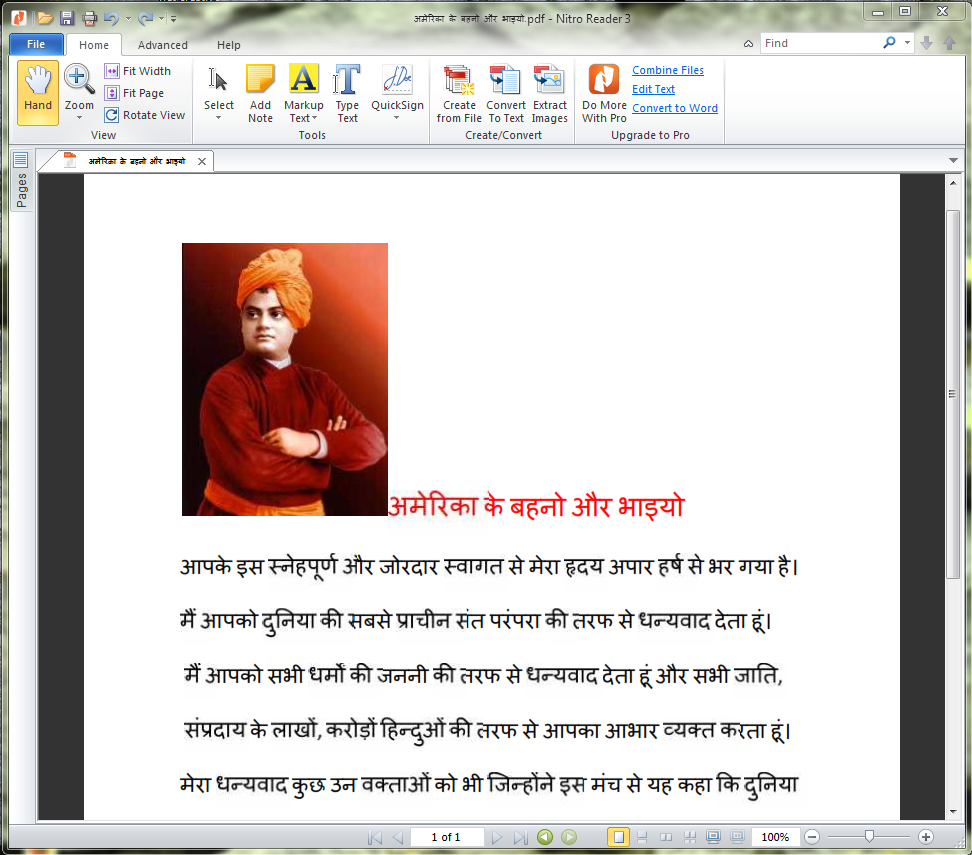Redo the last undone action
This screenshot has width=972, height=855.
tap(146, 19)
